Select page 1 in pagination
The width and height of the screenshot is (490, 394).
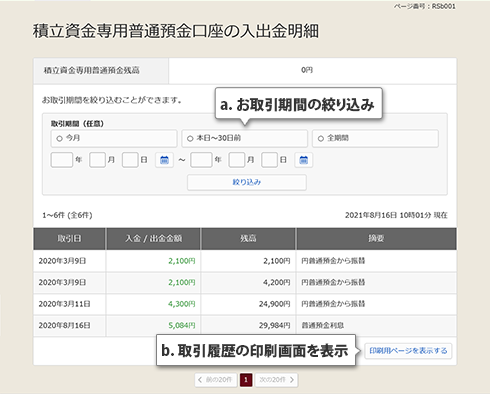[x=246, y=380]
